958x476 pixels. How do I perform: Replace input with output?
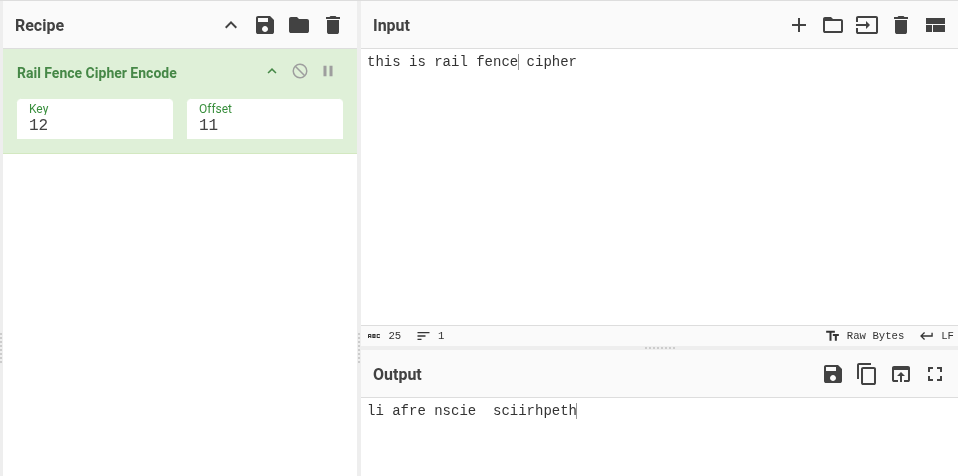901,374
